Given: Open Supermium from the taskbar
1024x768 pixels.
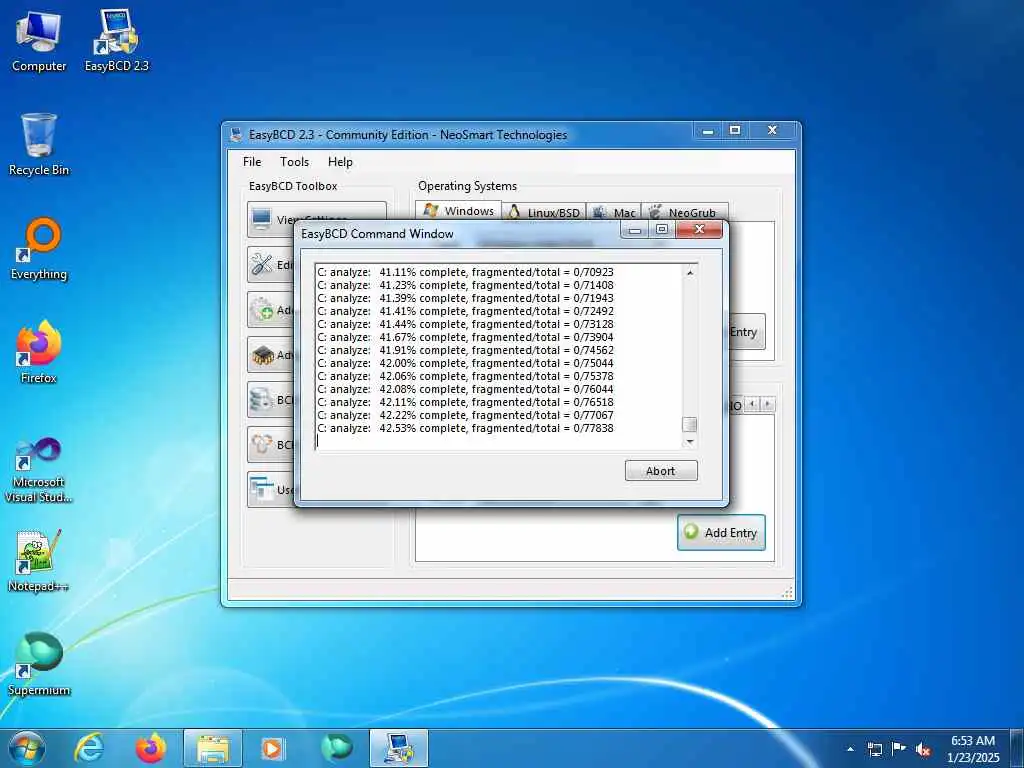Looking at the screenshot, I should (336, 748).
